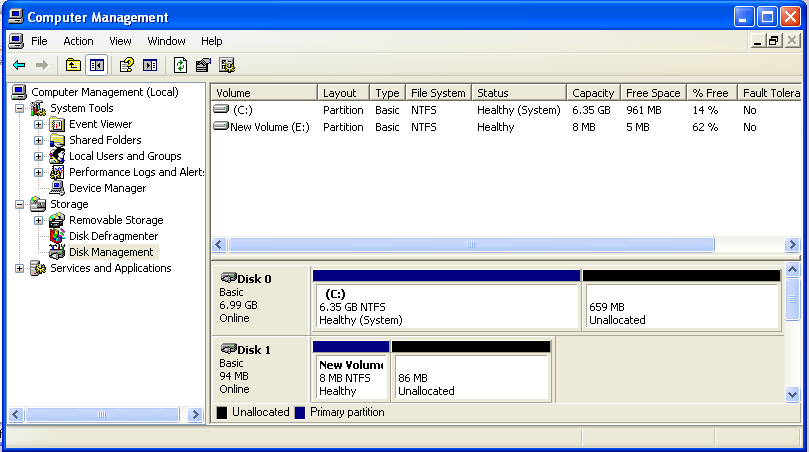Click the console tree scroll right arrow

click(196, 414)
